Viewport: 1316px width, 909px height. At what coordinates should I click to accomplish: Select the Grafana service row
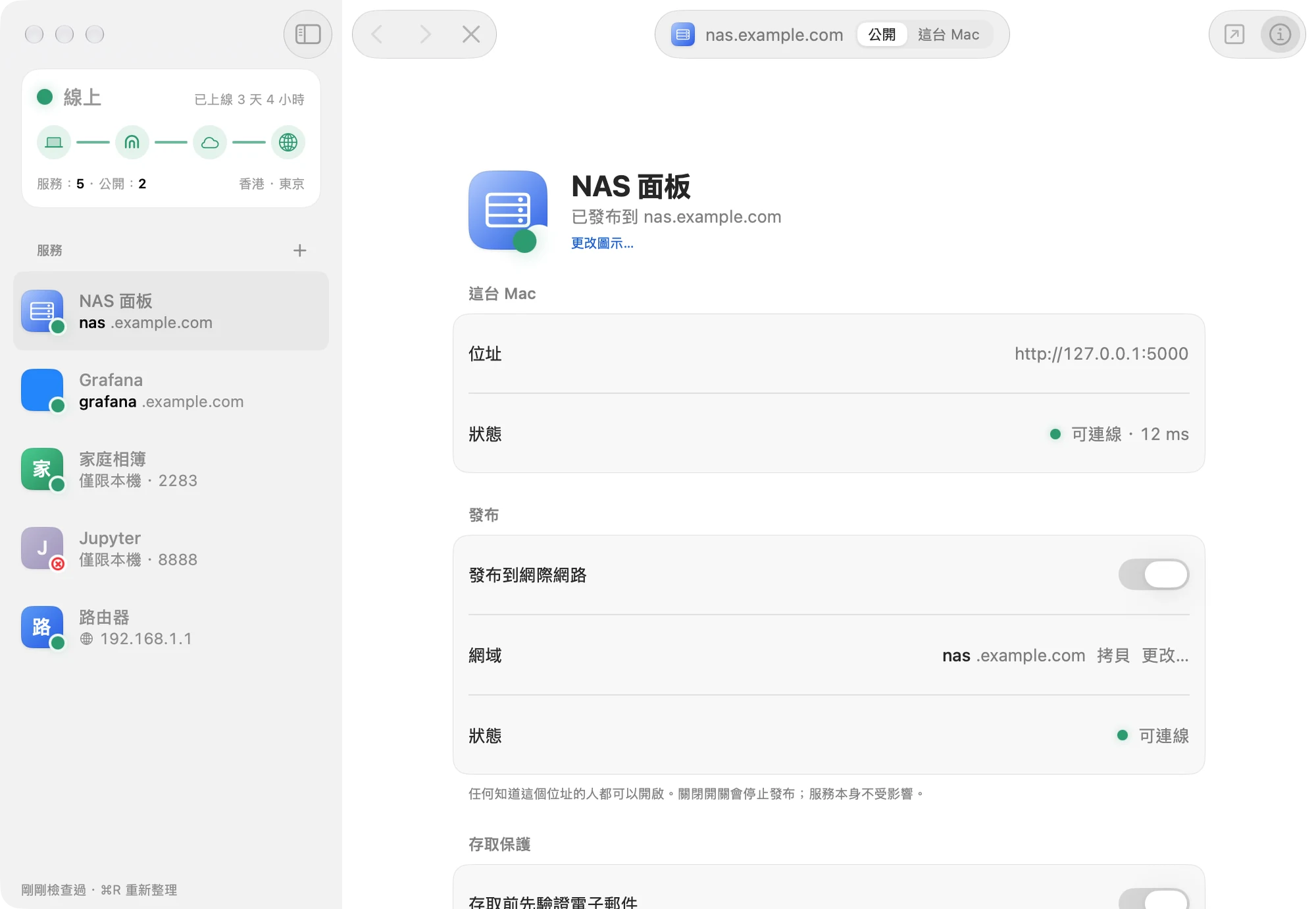pyautogui.click(x=171, y=390)
